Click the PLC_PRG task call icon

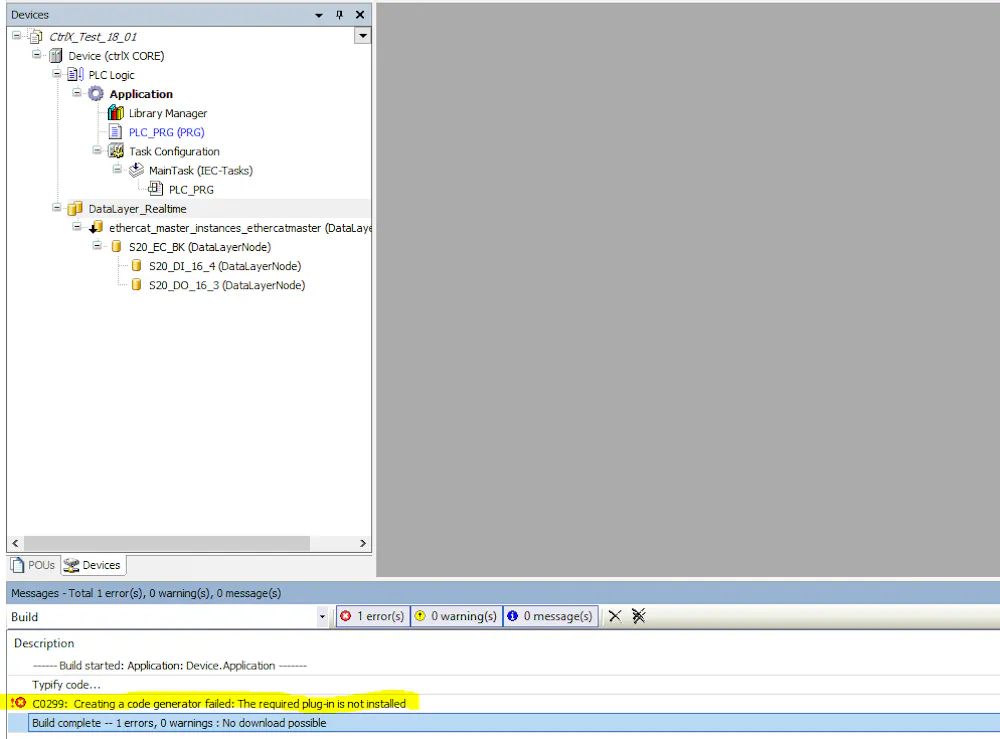coord(155,189)
